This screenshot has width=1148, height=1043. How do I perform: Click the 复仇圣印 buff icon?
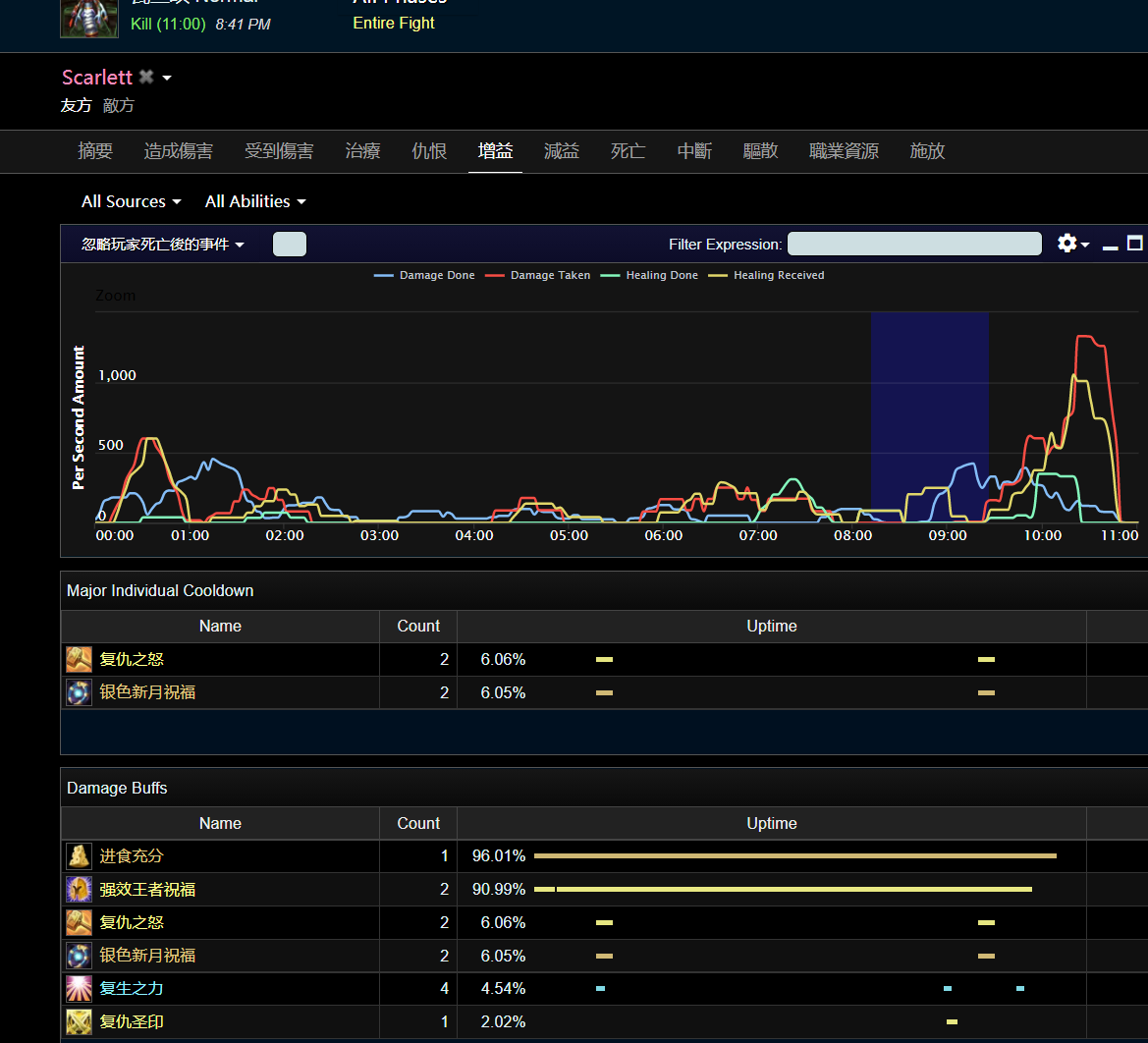point(80,1021)
